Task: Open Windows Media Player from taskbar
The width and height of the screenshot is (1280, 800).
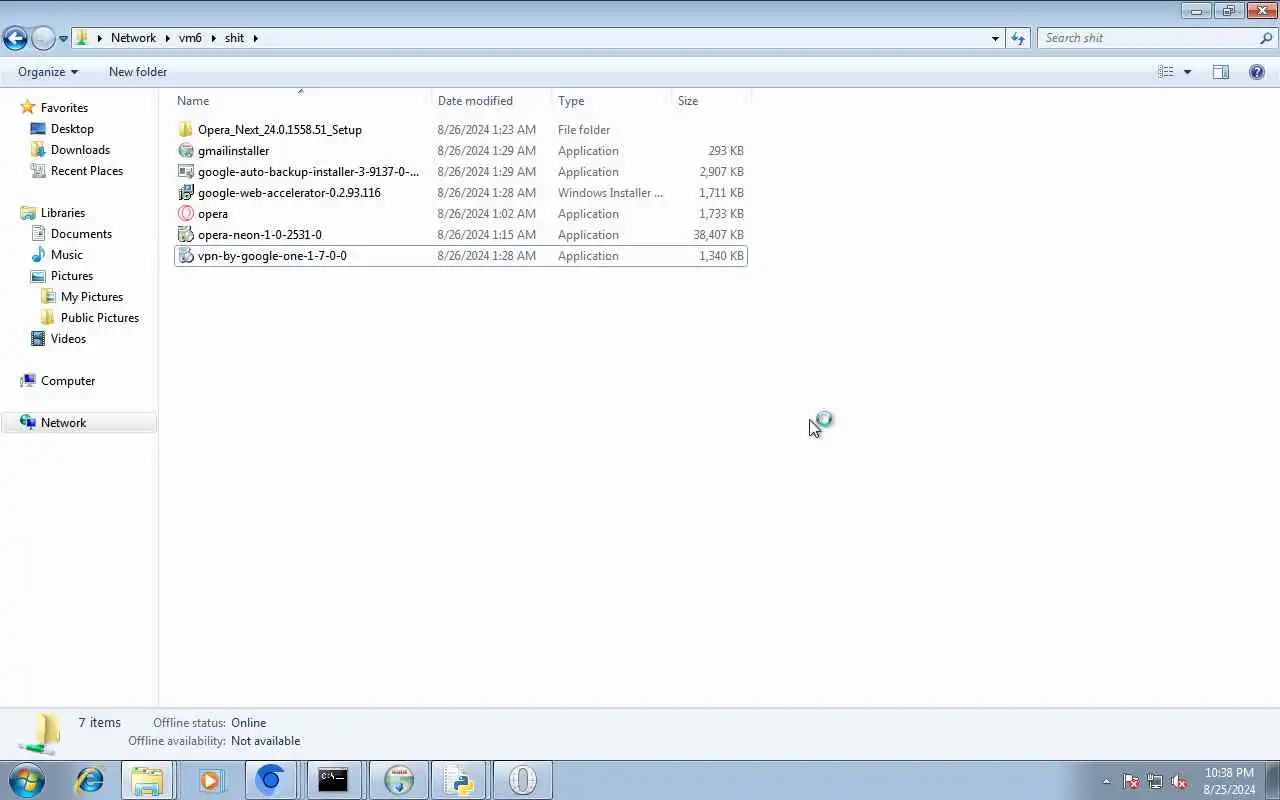Action: (210, 780)
